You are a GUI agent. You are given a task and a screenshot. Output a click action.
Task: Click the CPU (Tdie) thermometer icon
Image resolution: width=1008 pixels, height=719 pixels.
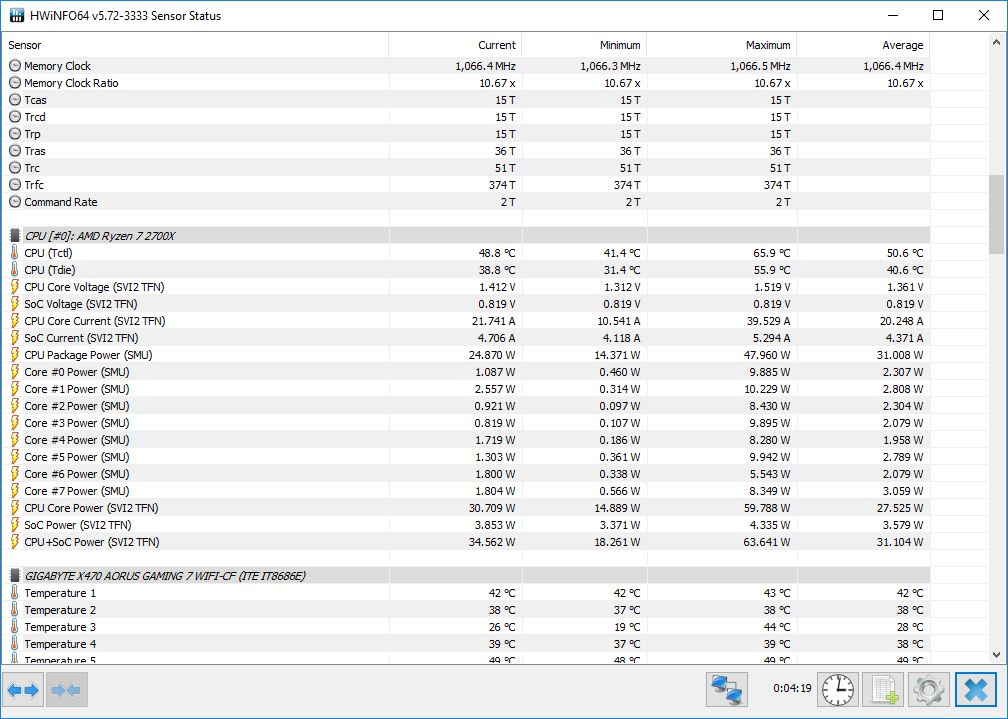(15, 269)
